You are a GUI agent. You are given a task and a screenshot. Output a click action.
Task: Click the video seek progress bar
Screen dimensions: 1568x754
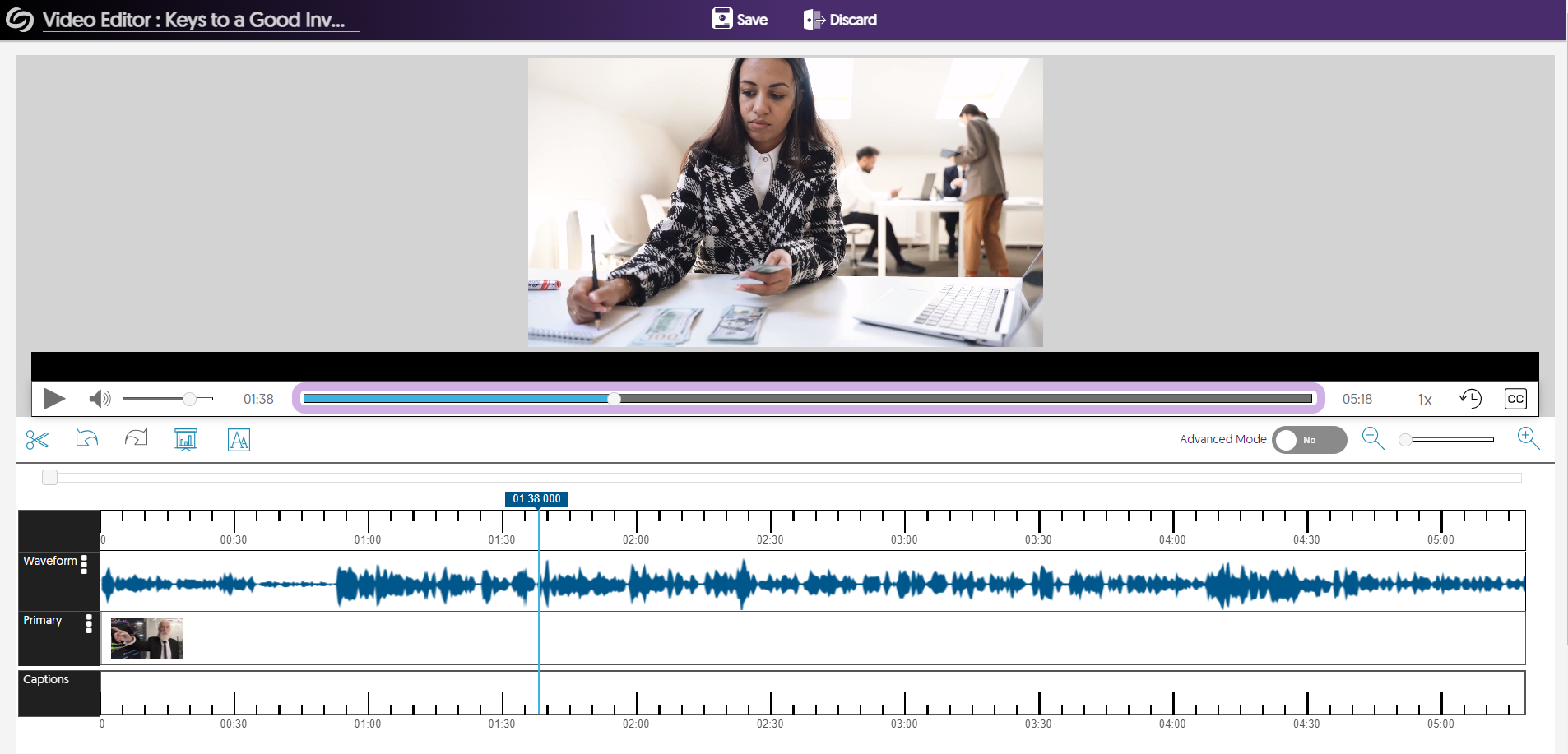[x=808, y=399]
